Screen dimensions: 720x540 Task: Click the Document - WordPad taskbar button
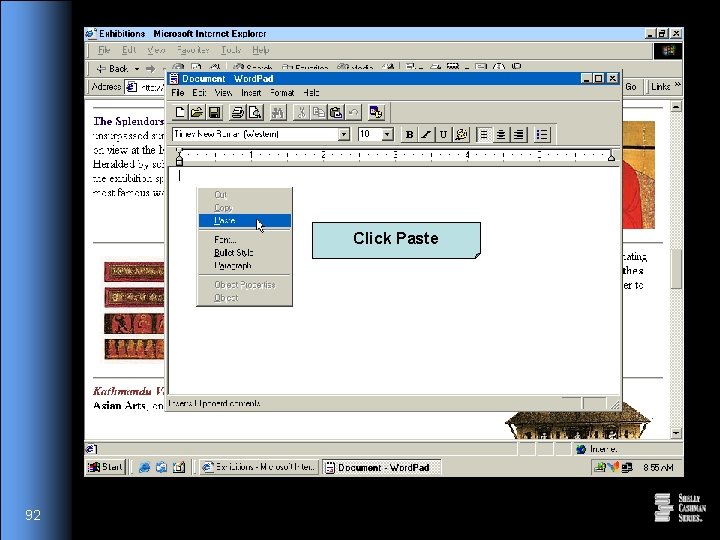click(x=381, y=467)
